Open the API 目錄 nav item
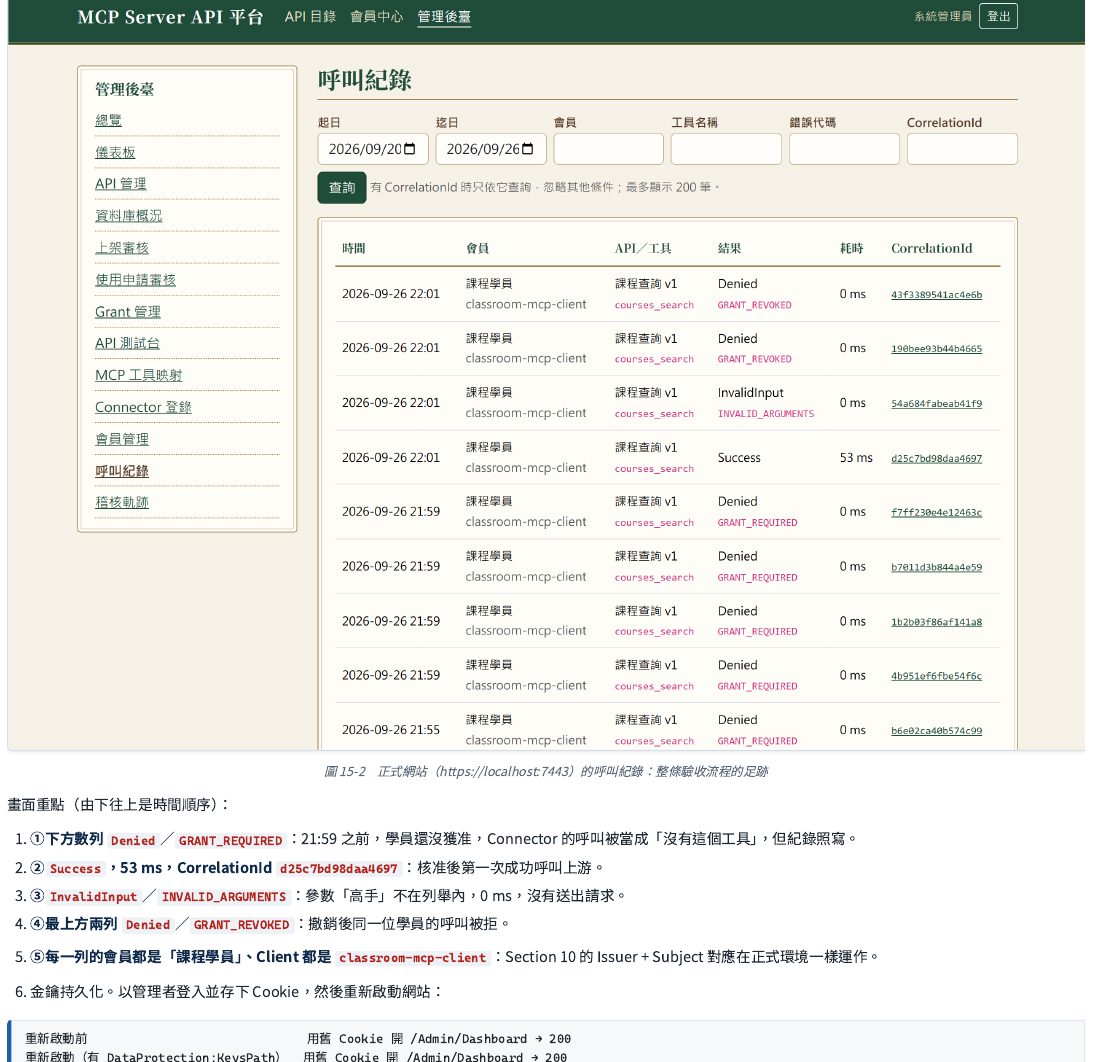The height and width of the screenshot is (1062, 1093). (310, 17)
